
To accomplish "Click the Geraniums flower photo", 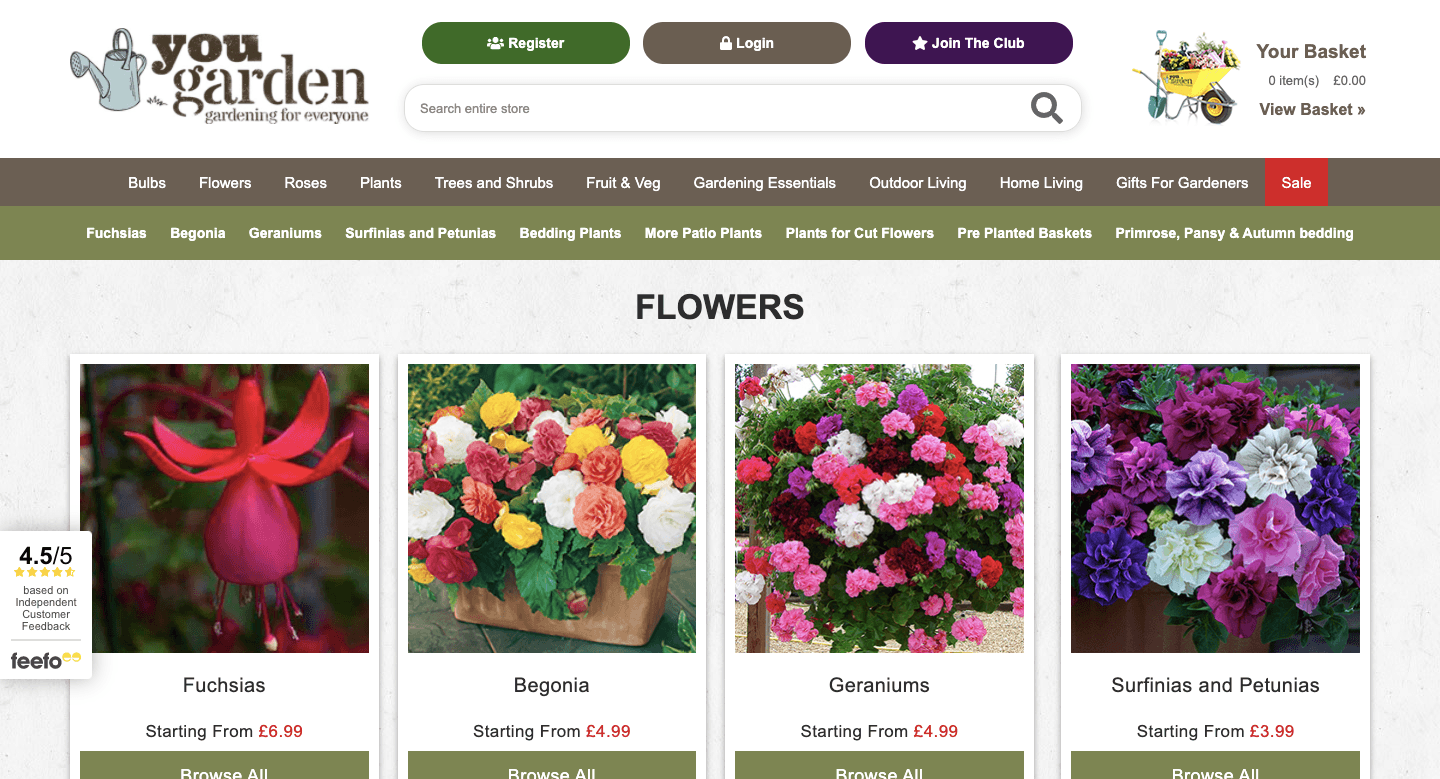I will click(879, 508).
